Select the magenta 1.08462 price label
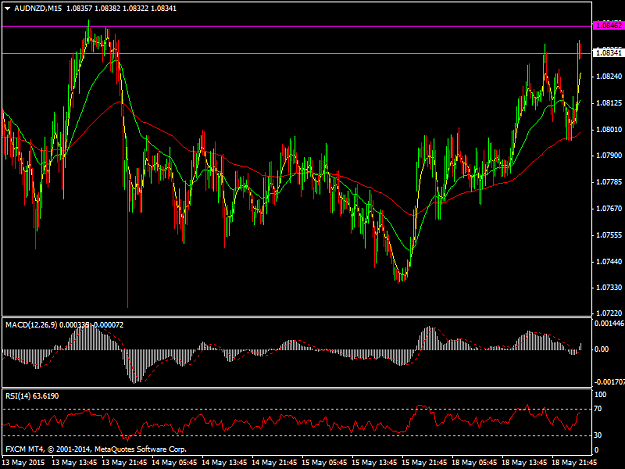This screenshot has height=469, width=625. tap(608, 26)
